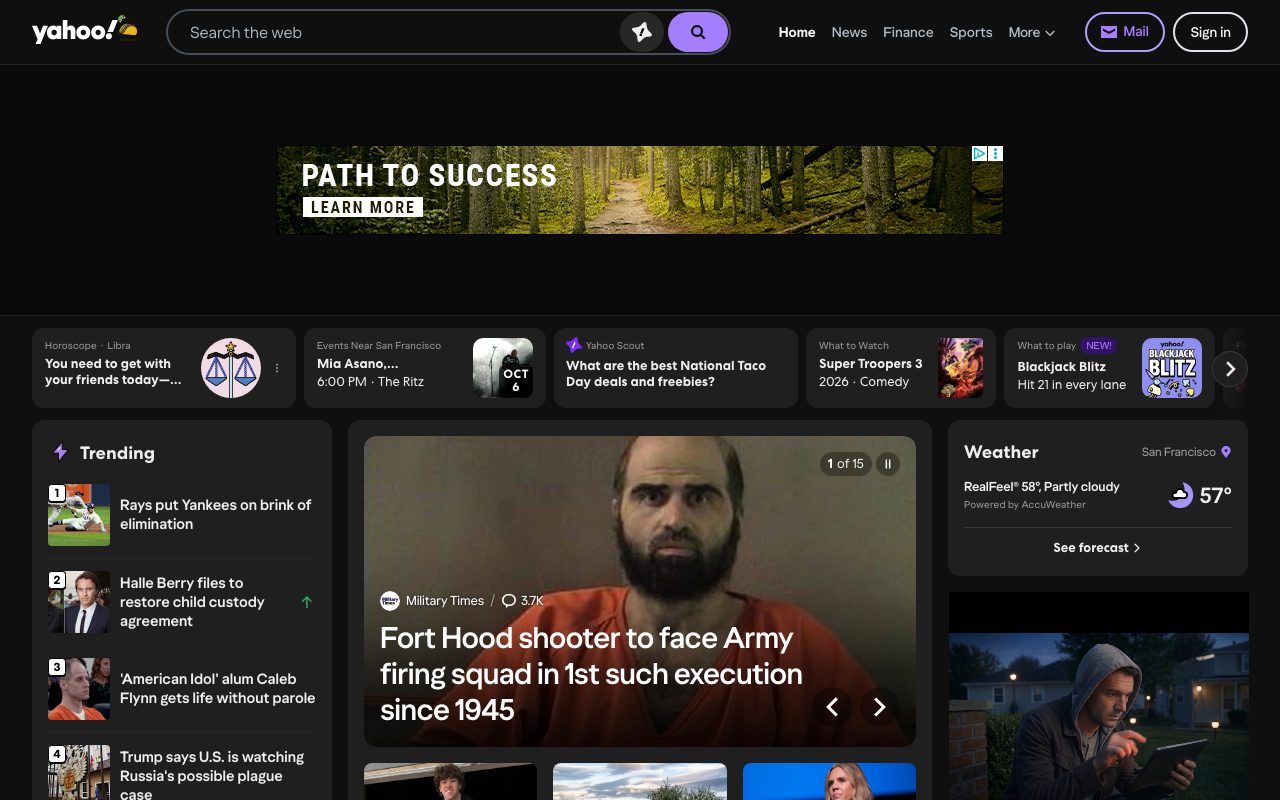Advance the cards carousel with the right chevron
The width and height of the screenshot is (1280, 800).
(x=1230, y=369)
